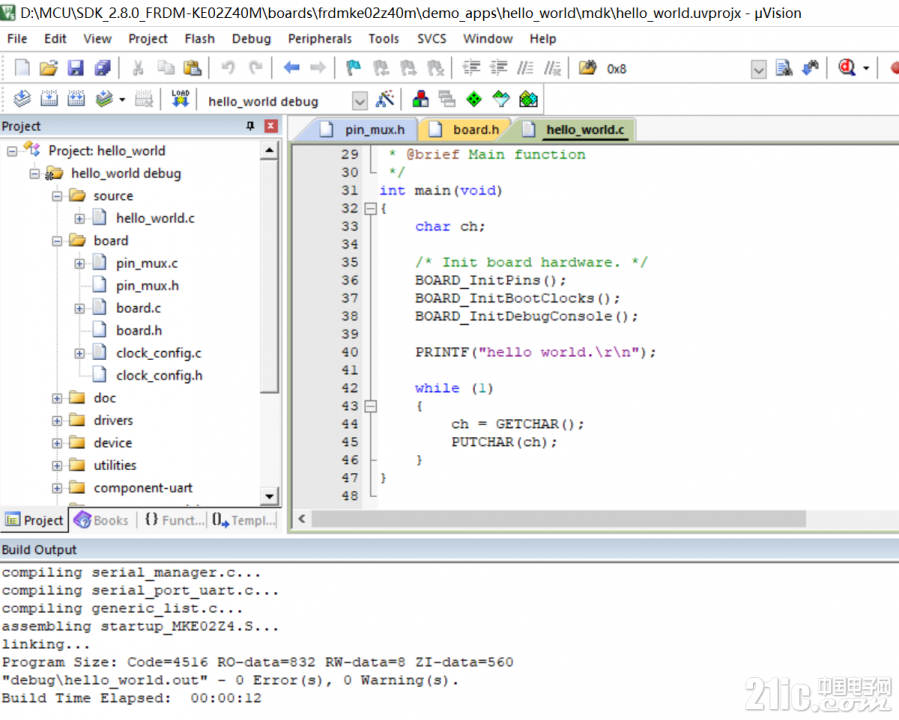Collapse the board folder node
899x720 pixels.
[57, 241]
